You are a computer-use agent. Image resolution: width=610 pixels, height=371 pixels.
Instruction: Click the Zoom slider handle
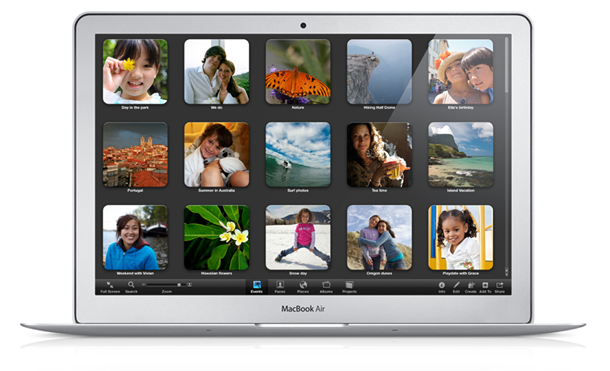click(179, 285)
